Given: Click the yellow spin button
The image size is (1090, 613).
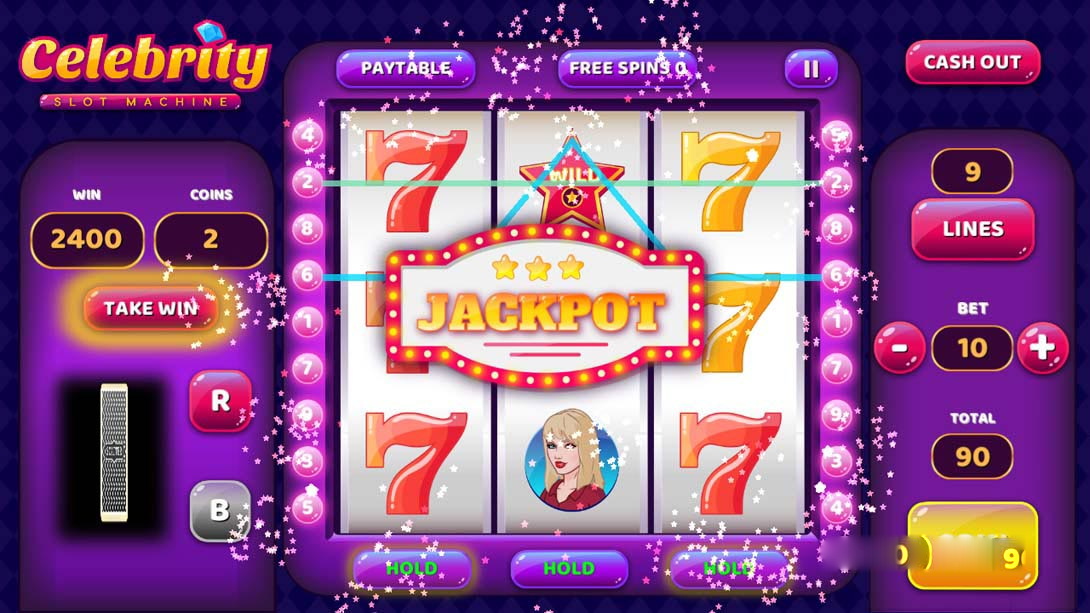Looking at the screenshot, I should tap(973, 546).
